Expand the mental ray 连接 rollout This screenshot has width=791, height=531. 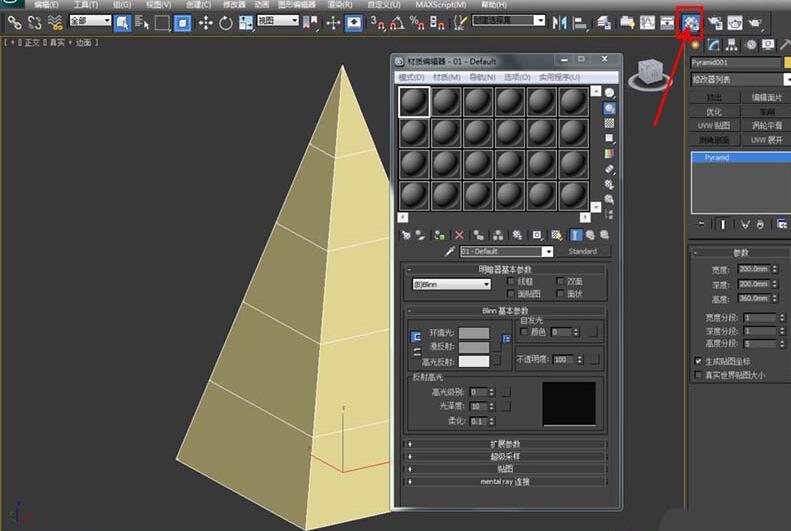coord(505,482)
